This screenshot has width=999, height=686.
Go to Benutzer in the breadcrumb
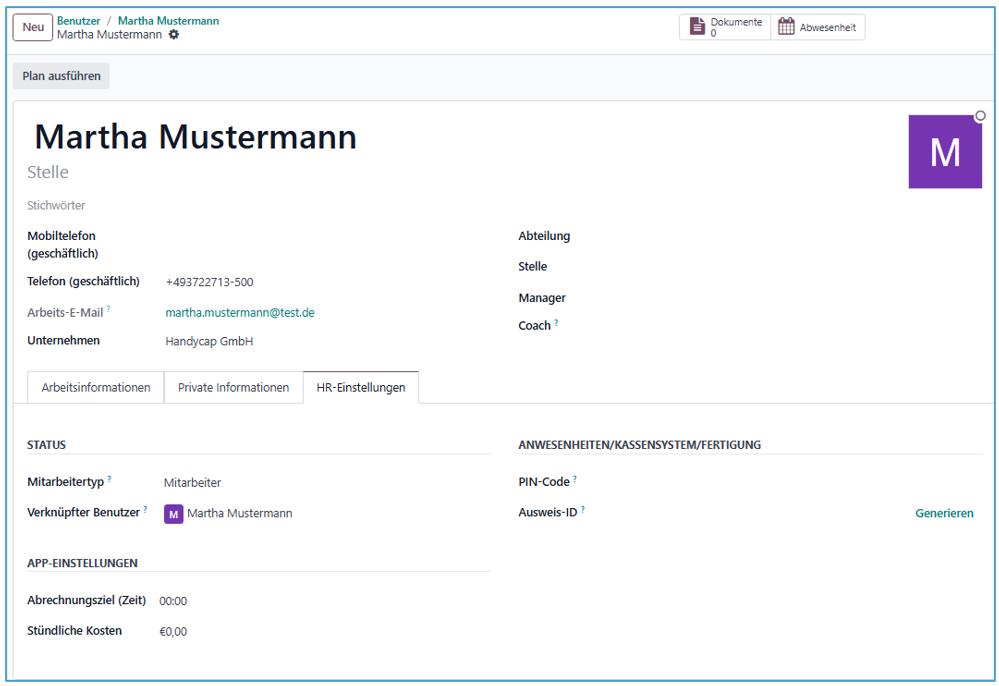(78, 20)
